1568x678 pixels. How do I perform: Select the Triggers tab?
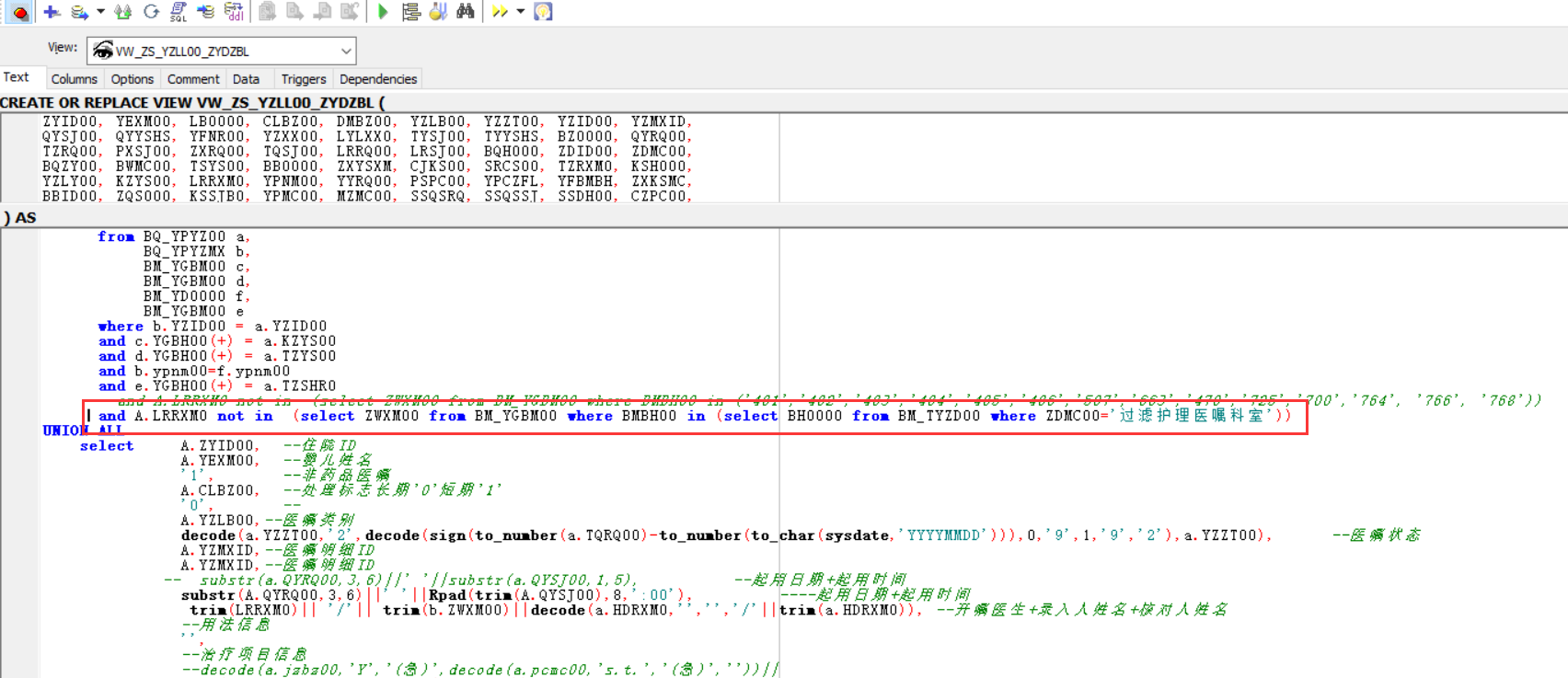[x=303, y=79]
